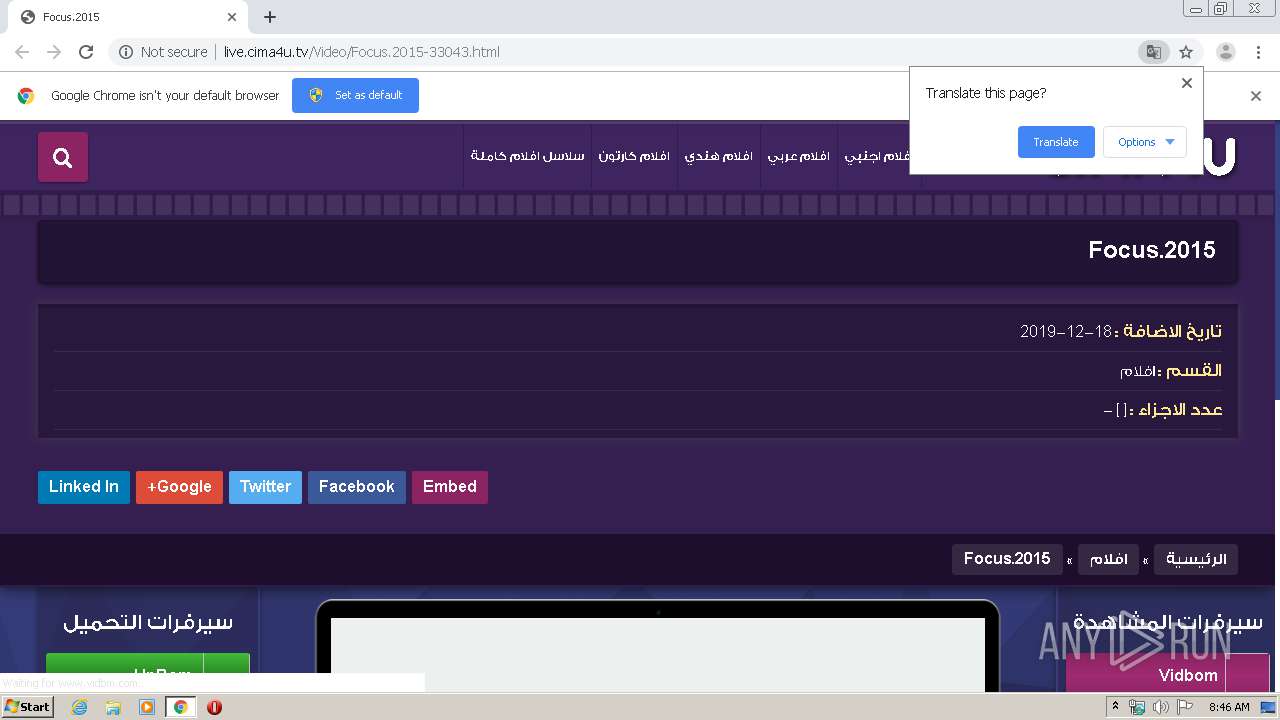Click the 8:46 AM system clock

click(x=1229, y=707)
